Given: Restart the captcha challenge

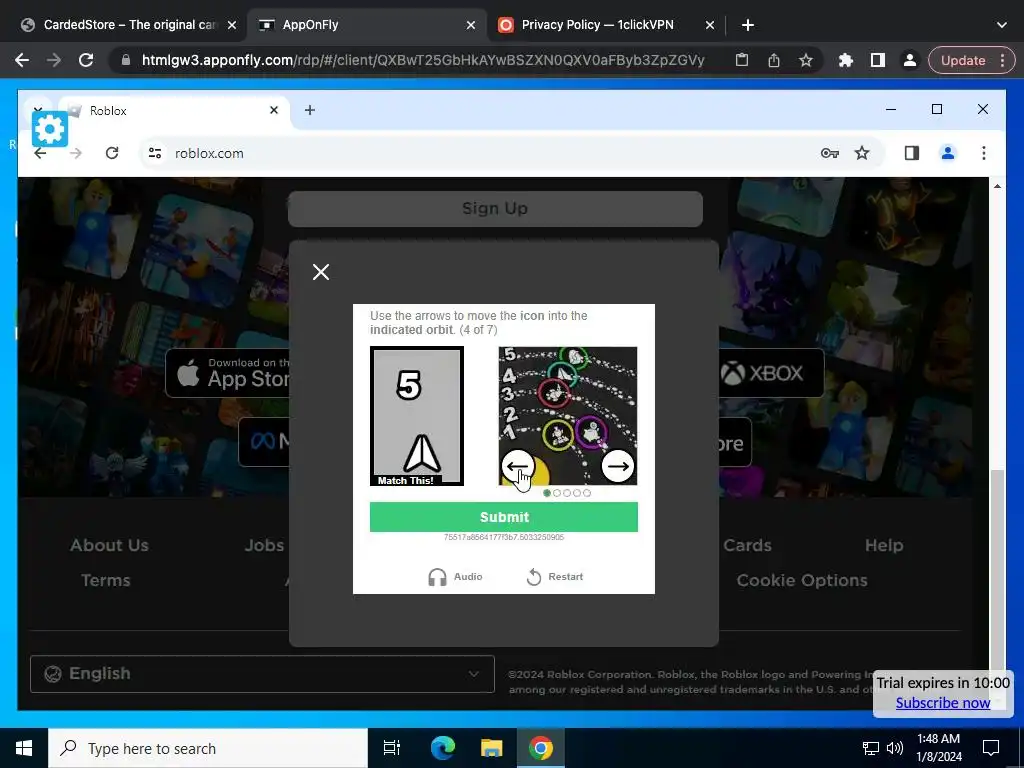Looking at the screenshot, I should 554,577.
